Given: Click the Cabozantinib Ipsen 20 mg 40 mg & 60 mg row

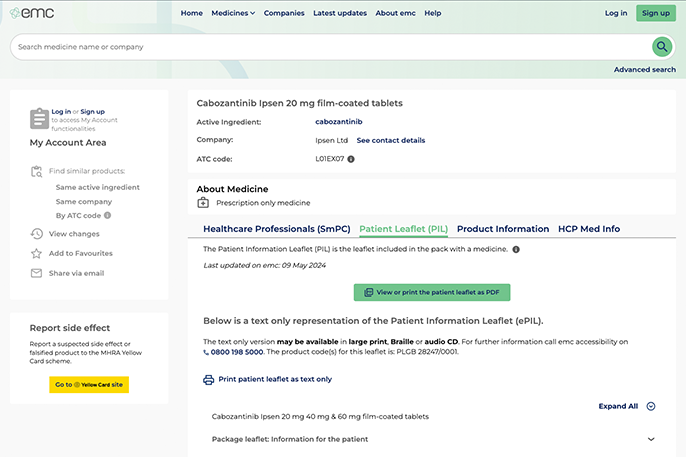Looking at the screenshot, I should click(320, 416).
